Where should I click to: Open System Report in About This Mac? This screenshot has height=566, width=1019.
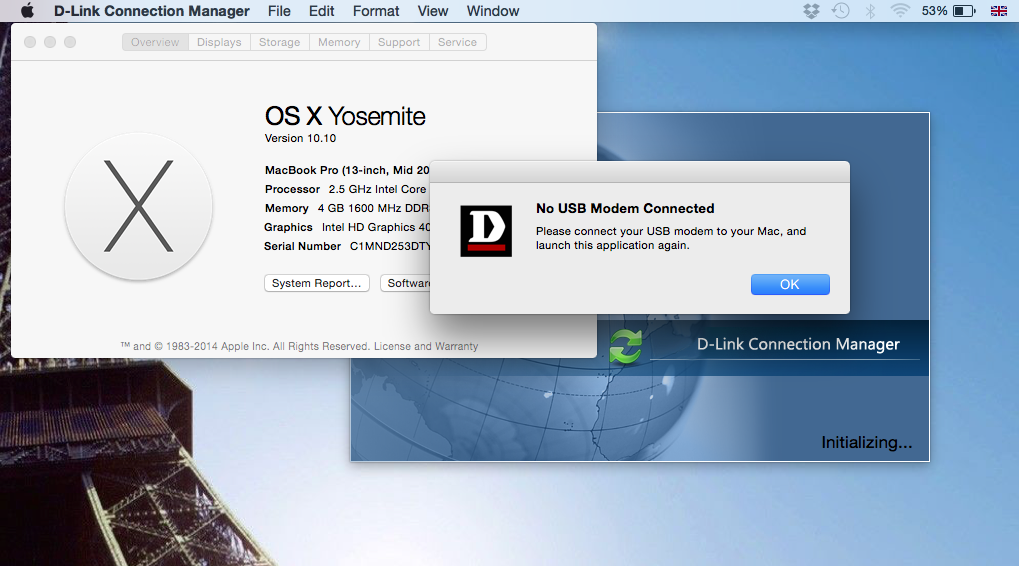[x=316, y=283]
